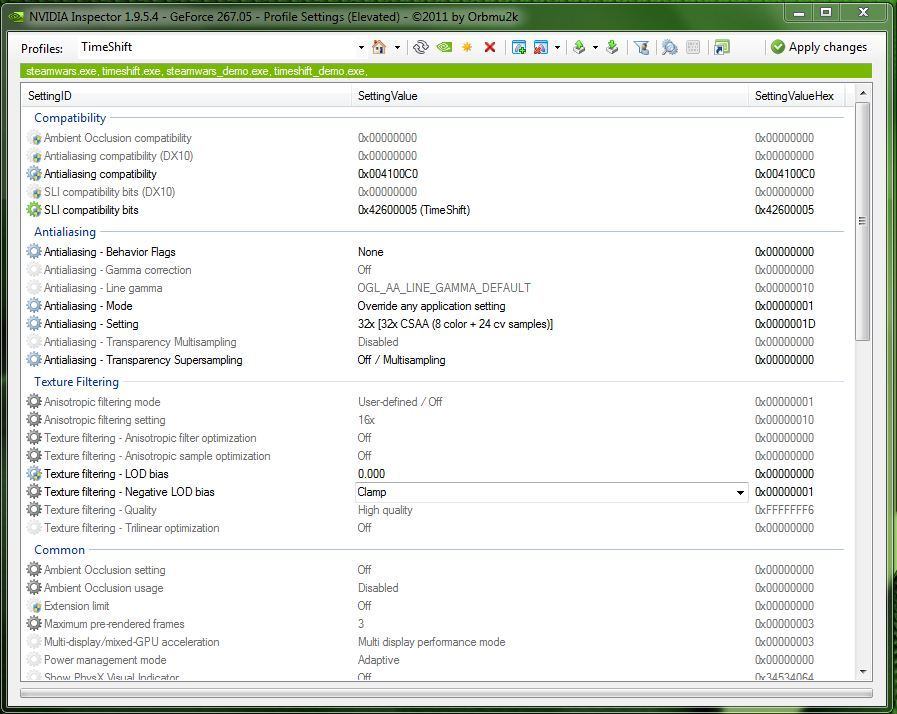Click the import profile down-arrow icon

[x=612, y=47]
